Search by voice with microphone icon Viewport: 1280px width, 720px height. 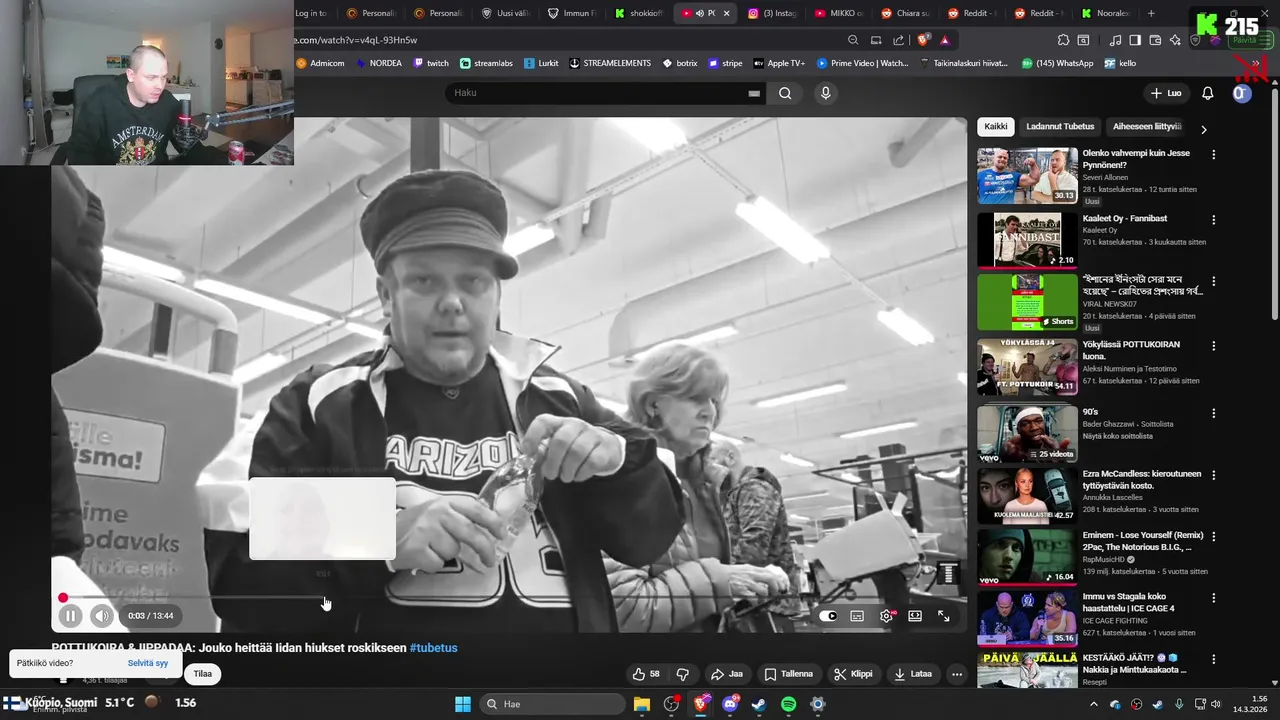(x=825, y=93)
